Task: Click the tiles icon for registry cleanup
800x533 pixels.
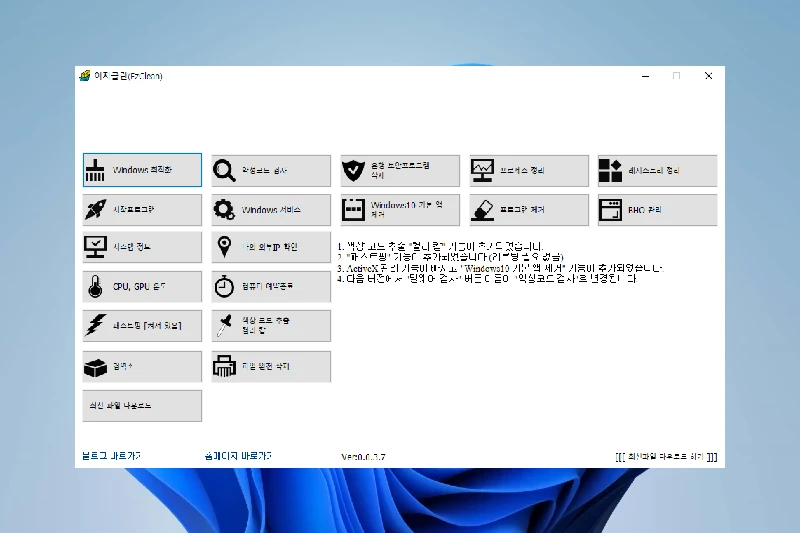Action: pos(611,171)
